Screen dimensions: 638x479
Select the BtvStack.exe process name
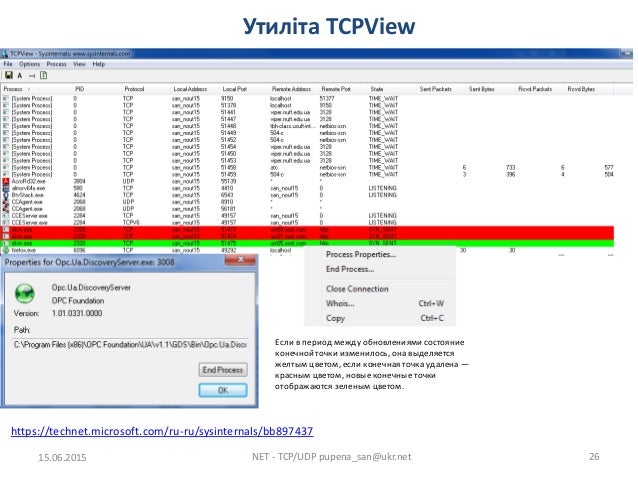click(x=27, y=195)
